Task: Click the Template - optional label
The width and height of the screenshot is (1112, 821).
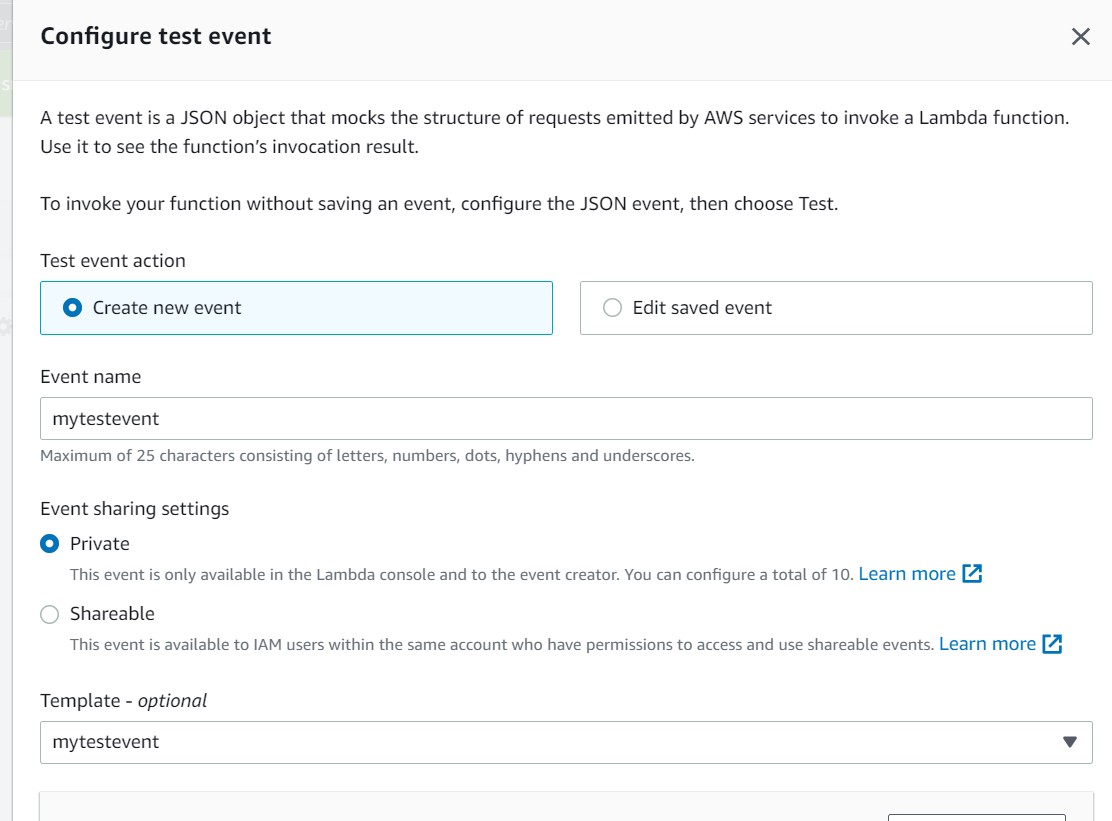Action: [x=123, y=701]
